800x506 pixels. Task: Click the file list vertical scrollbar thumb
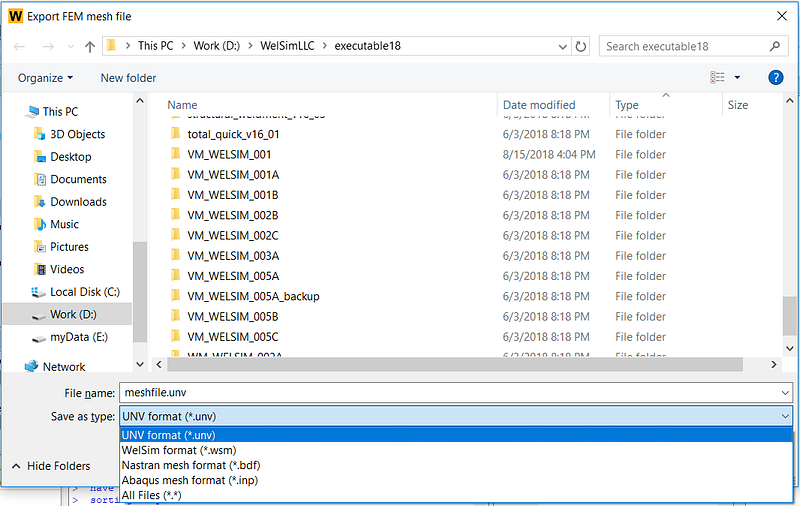(790, 316)
